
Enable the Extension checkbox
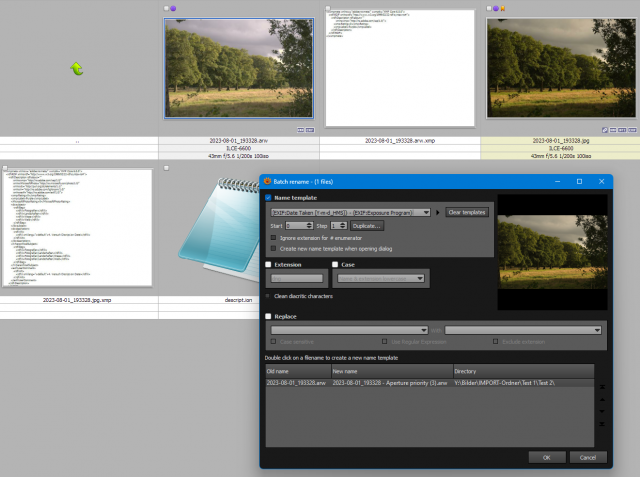[268, 264]
